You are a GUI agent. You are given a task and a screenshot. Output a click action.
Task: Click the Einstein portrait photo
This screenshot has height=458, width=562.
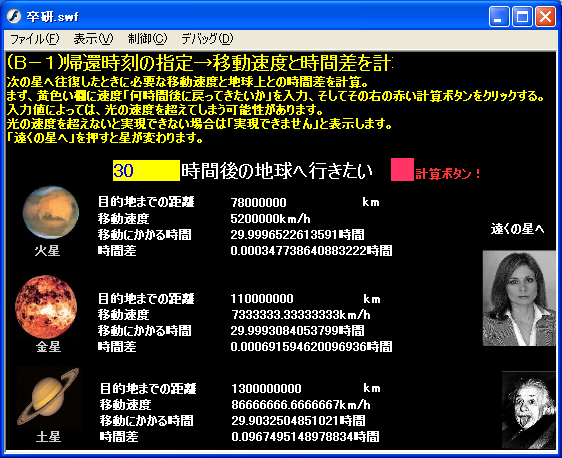click(x=529, y=410)
